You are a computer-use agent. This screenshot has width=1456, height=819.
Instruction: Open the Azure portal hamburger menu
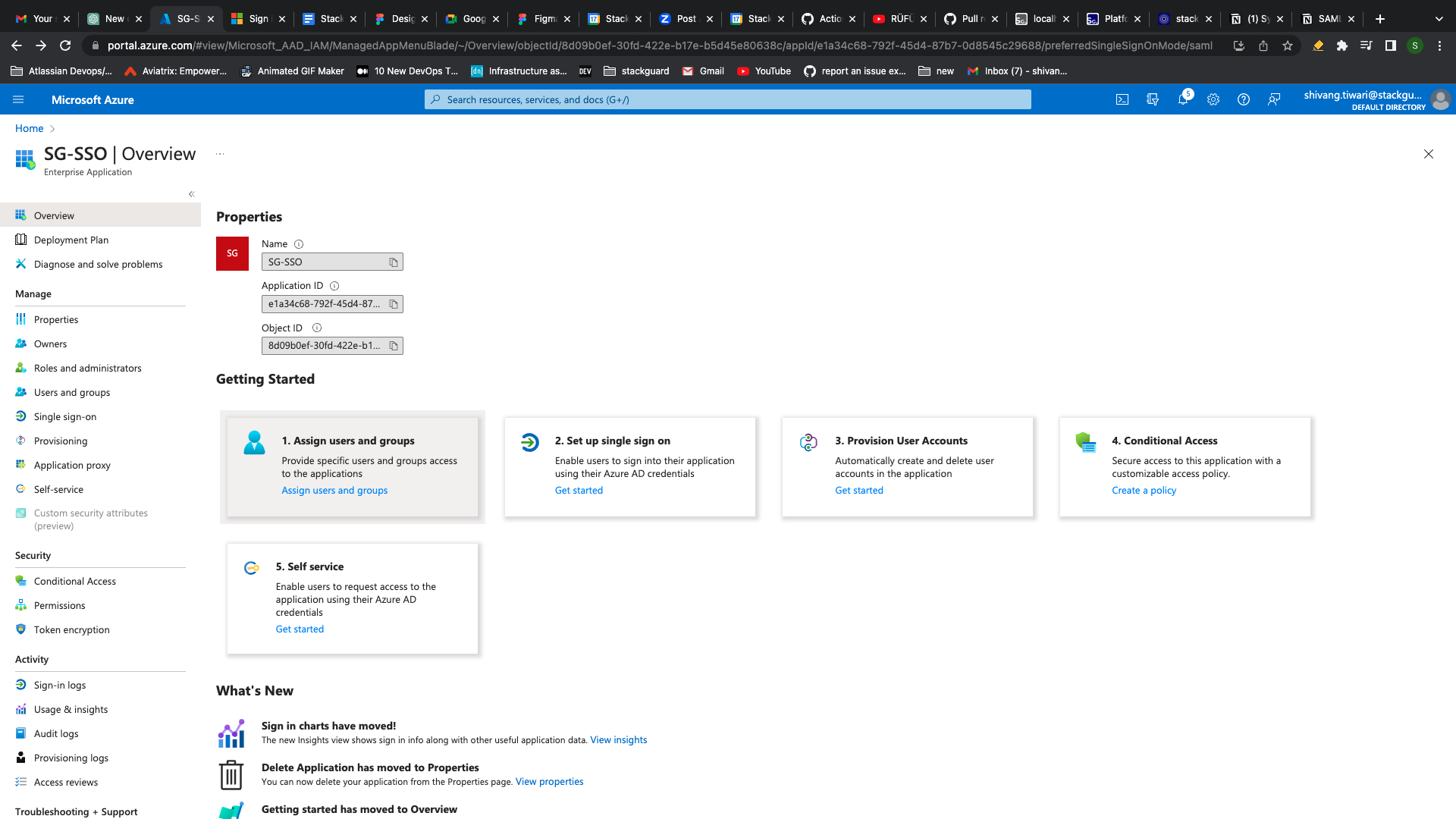tap(19, 99)
